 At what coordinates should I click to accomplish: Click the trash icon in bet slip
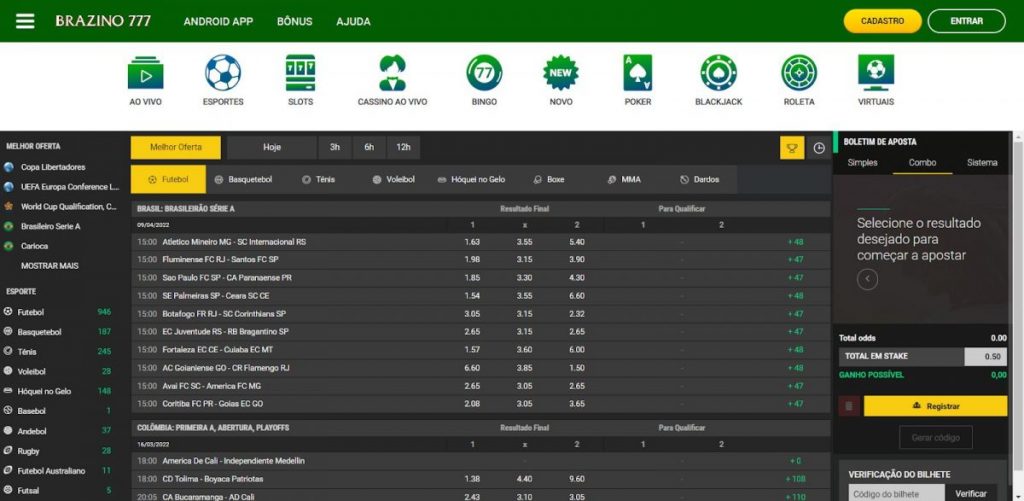pyautogui.click(x=849, y=406)
